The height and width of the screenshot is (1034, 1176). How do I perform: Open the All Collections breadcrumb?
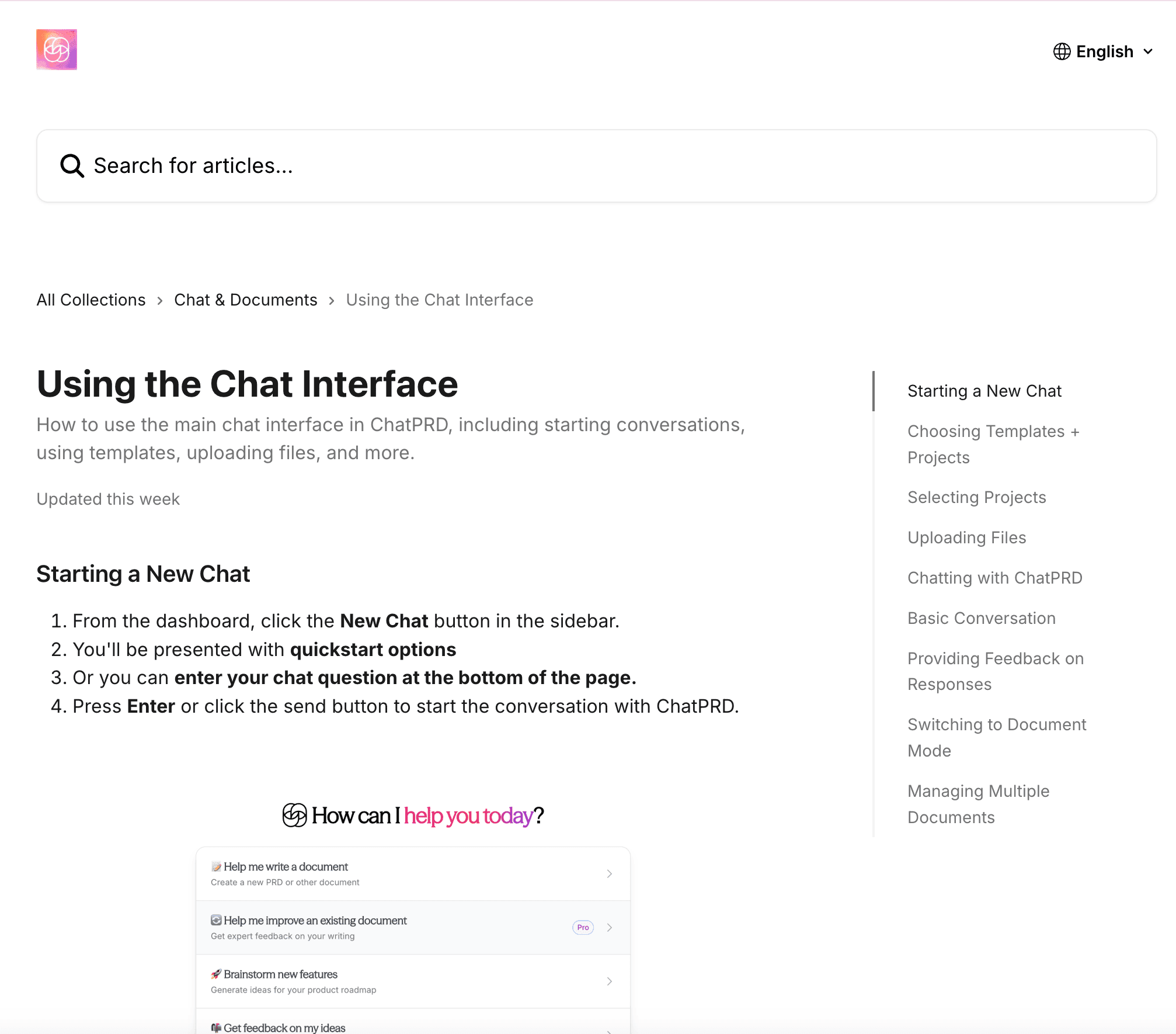coord(91,300)
